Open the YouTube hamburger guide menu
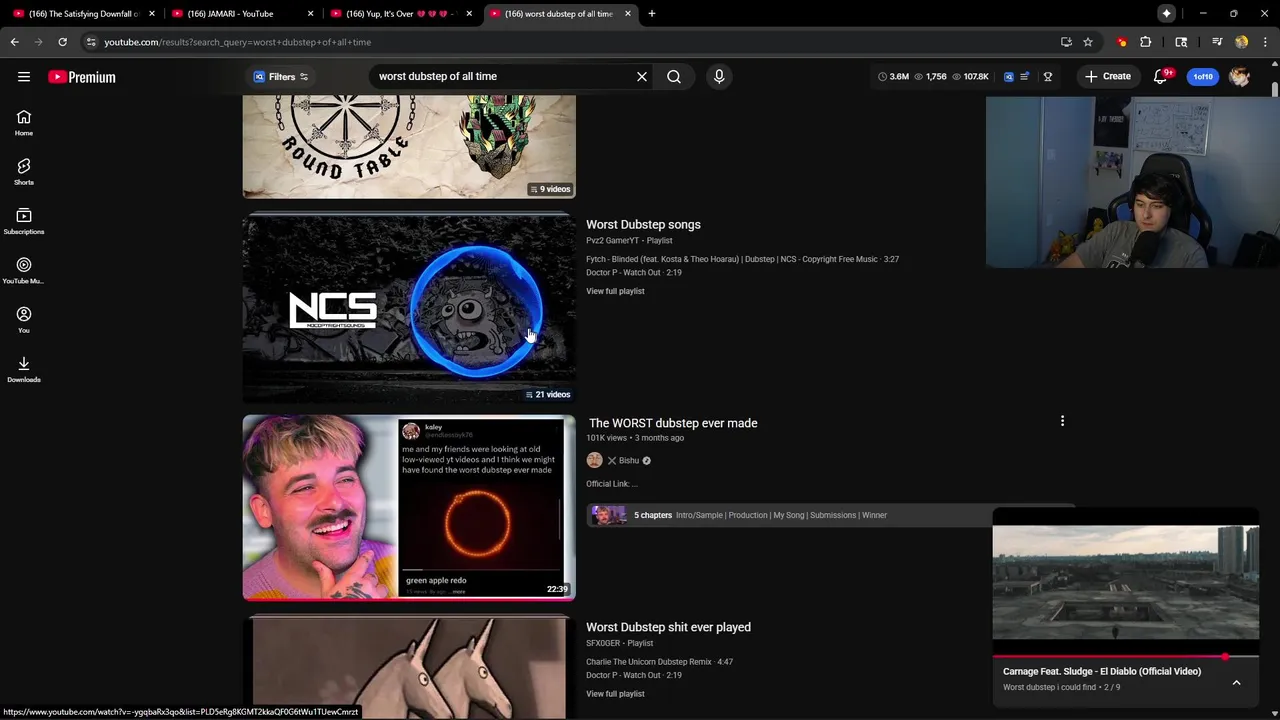Screen dimensions: 1280x720 pos(24,77)
